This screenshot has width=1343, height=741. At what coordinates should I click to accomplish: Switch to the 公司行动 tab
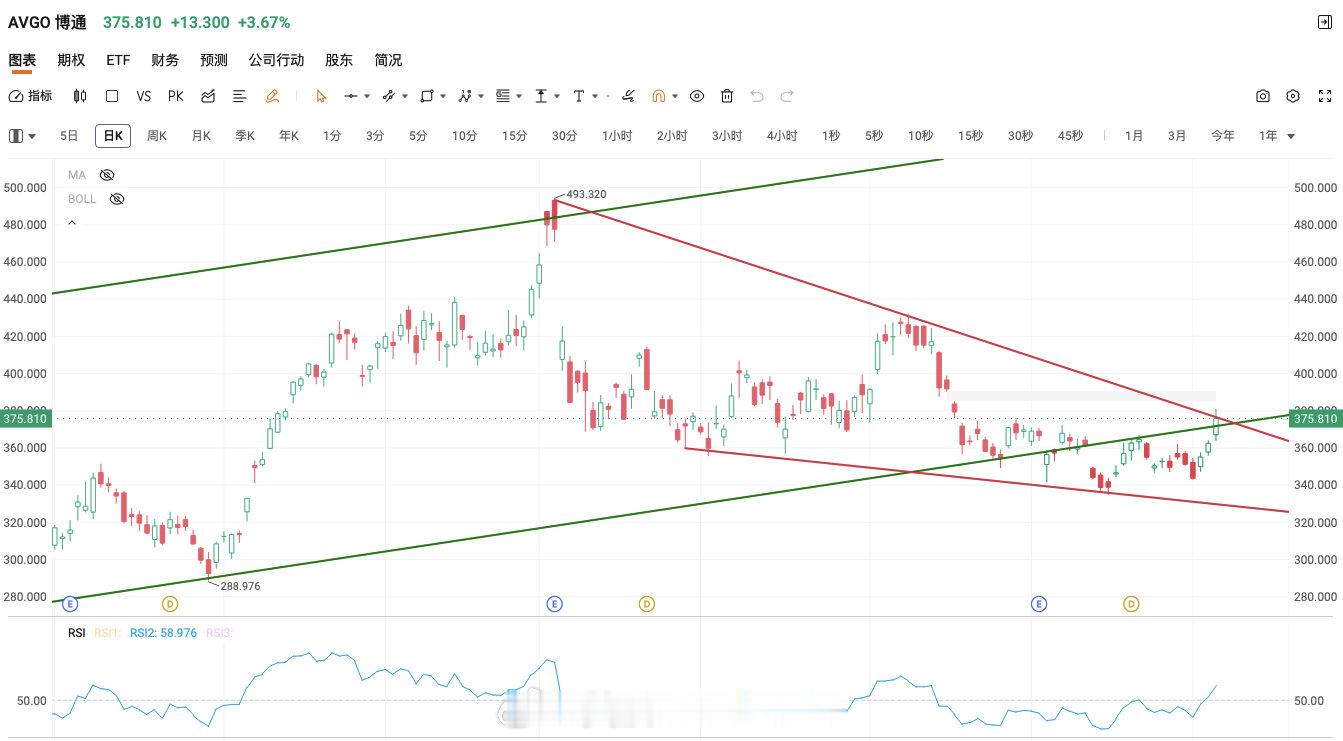[x=276, y=60]
